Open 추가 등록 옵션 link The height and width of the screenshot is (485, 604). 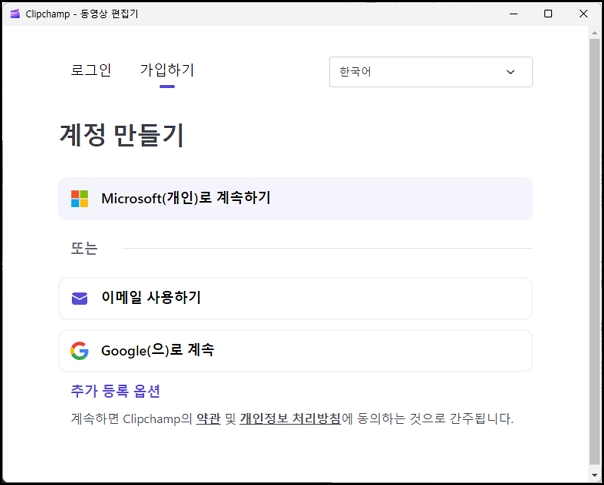pos(115,391)
